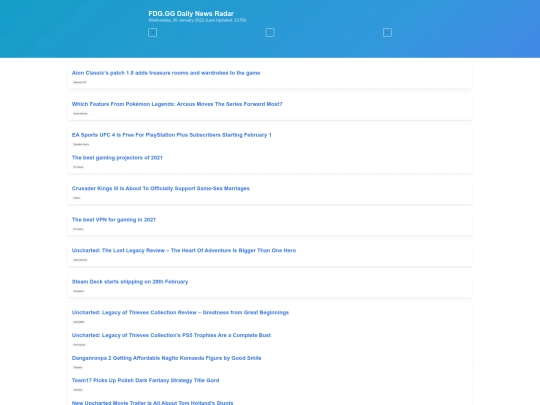Image resolution: width=540 pixels, height=405 pixels.
Task: Click source tag under Thieves Collection Review headline
Action: tap(79, 322)
